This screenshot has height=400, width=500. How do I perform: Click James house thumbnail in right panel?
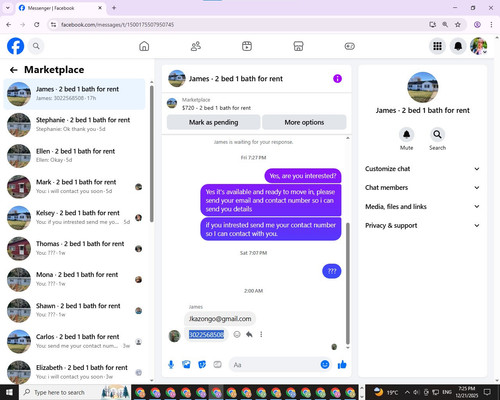[x=423, y=87]
